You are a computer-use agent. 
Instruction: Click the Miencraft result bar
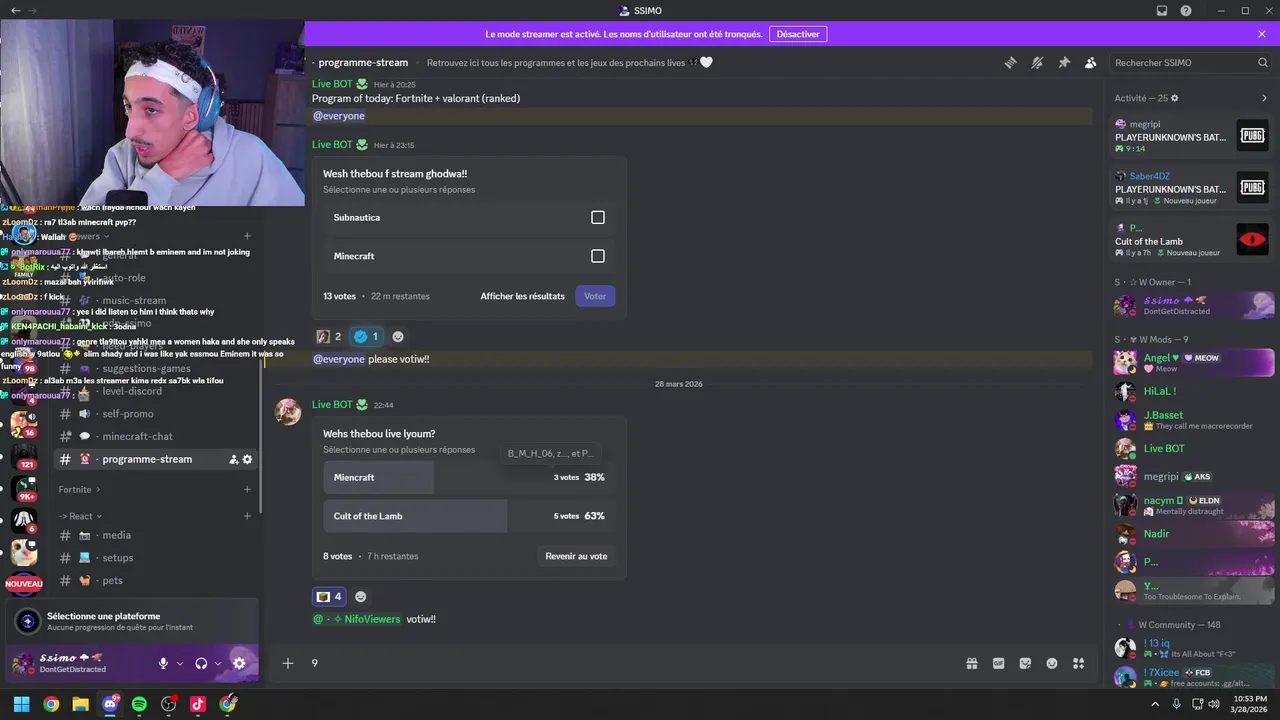pos(469,477)
